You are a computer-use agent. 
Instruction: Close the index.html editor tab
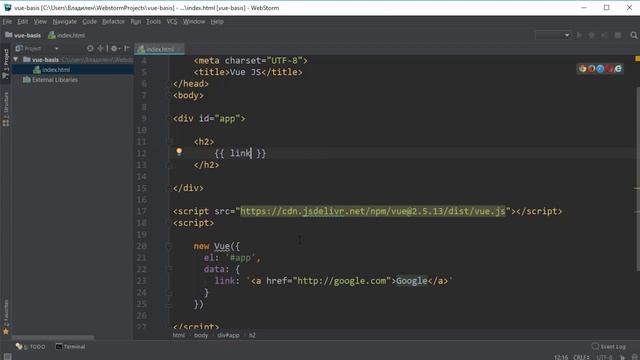pyautogui.click(x=179, y=49)
